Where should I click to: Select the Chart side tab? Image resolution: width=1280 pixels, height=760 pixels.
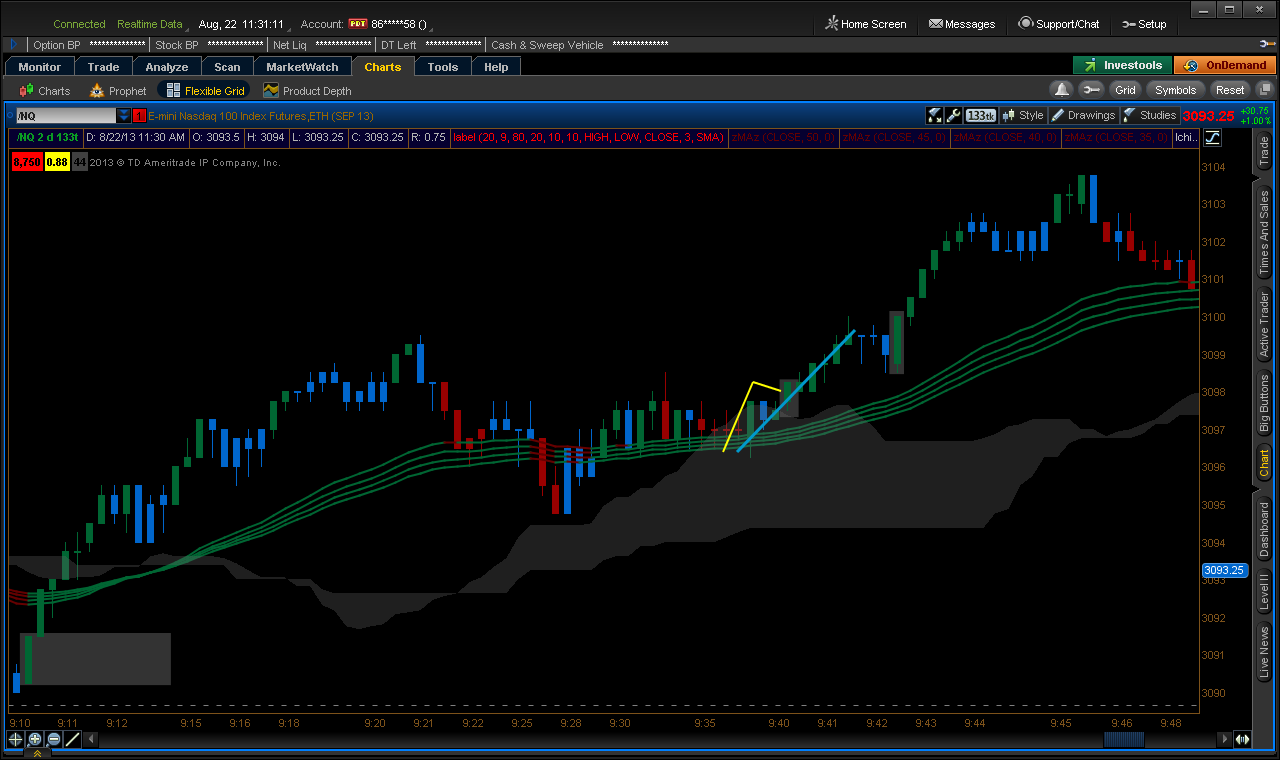[x=1264, y=463]
